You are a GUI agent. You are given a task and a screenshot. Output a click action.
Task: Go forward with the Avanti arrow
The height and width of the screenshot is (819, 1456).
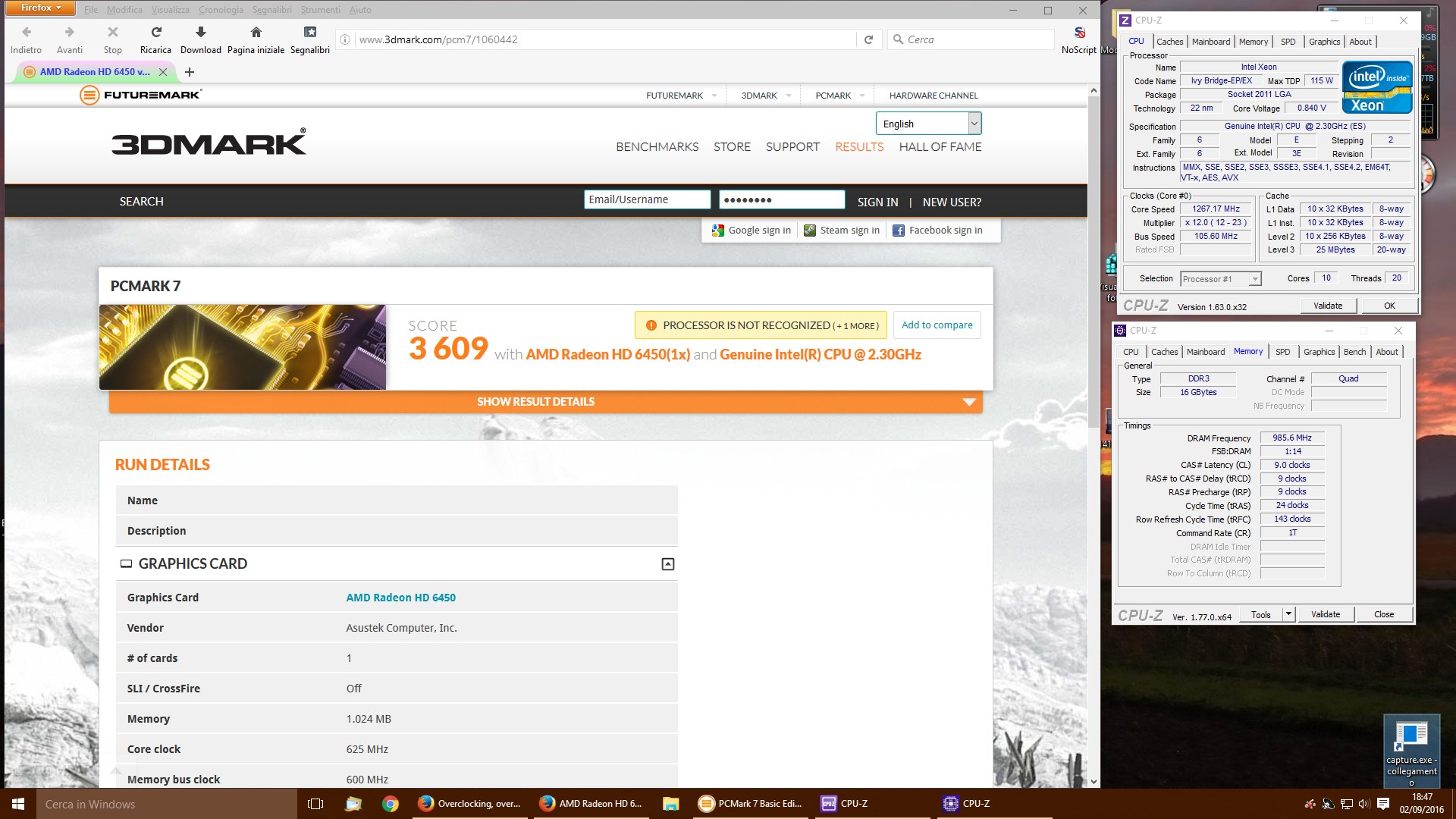click(x=70, y=32)
